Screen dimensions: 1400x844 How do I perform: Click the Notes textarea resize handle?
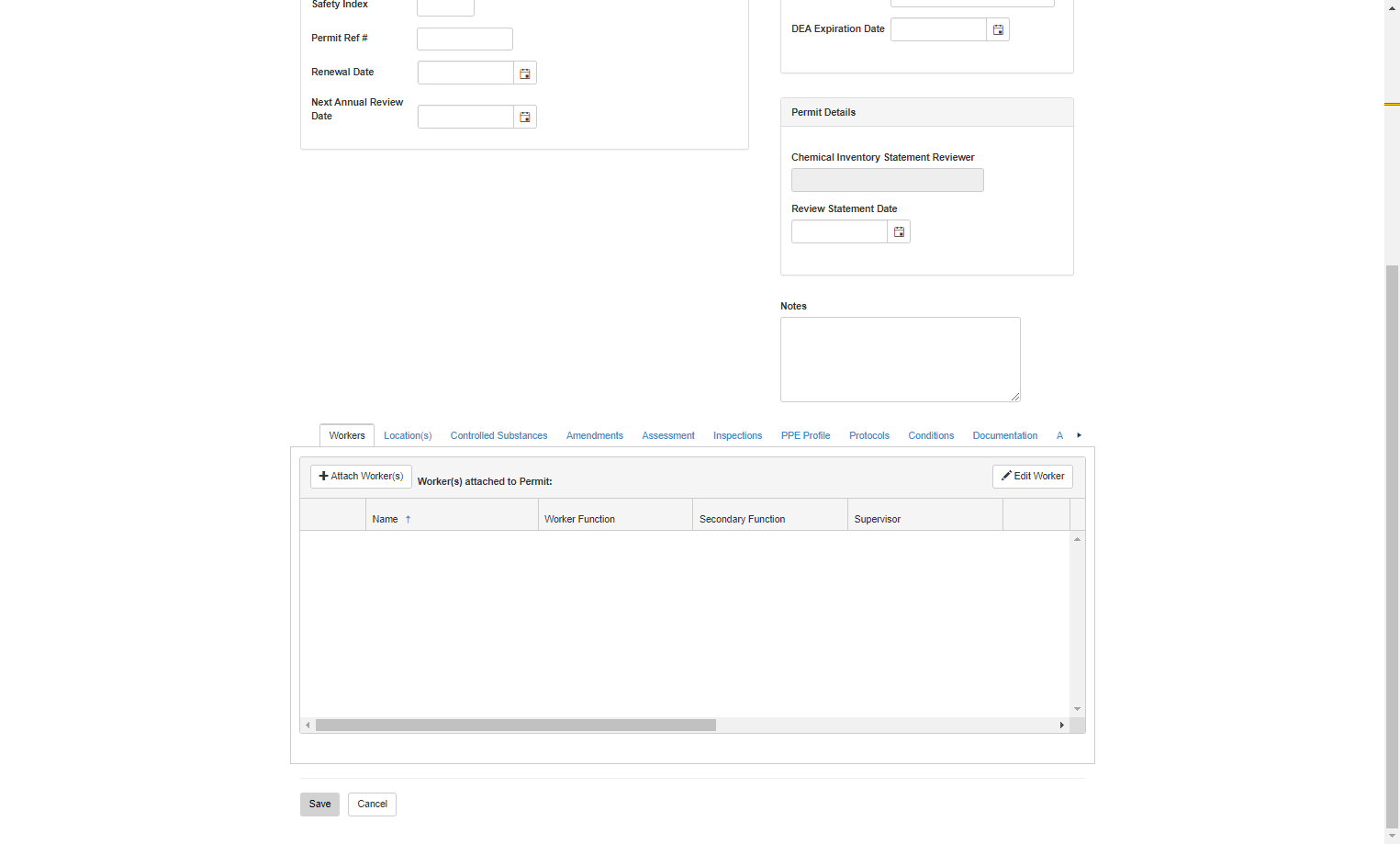(1014, 397)
